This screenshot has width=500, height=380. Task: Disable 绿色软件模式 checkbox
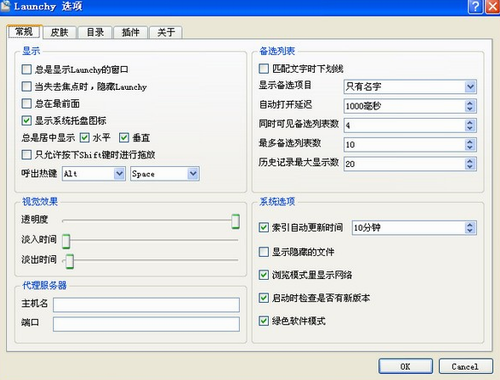point(264,321)
